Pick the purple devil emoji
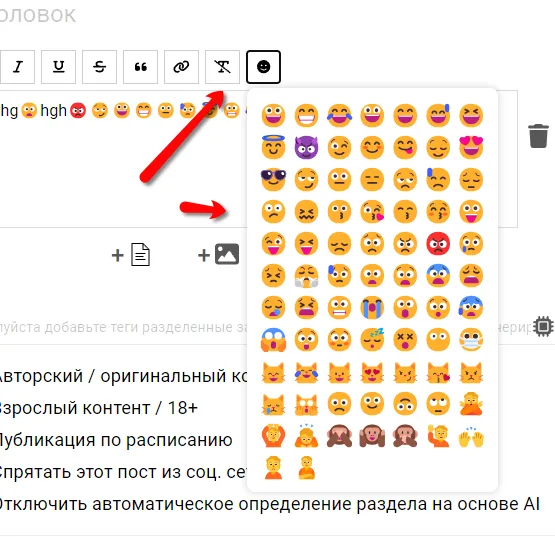This screenshot has width=555, height=537. click(306, 148)
